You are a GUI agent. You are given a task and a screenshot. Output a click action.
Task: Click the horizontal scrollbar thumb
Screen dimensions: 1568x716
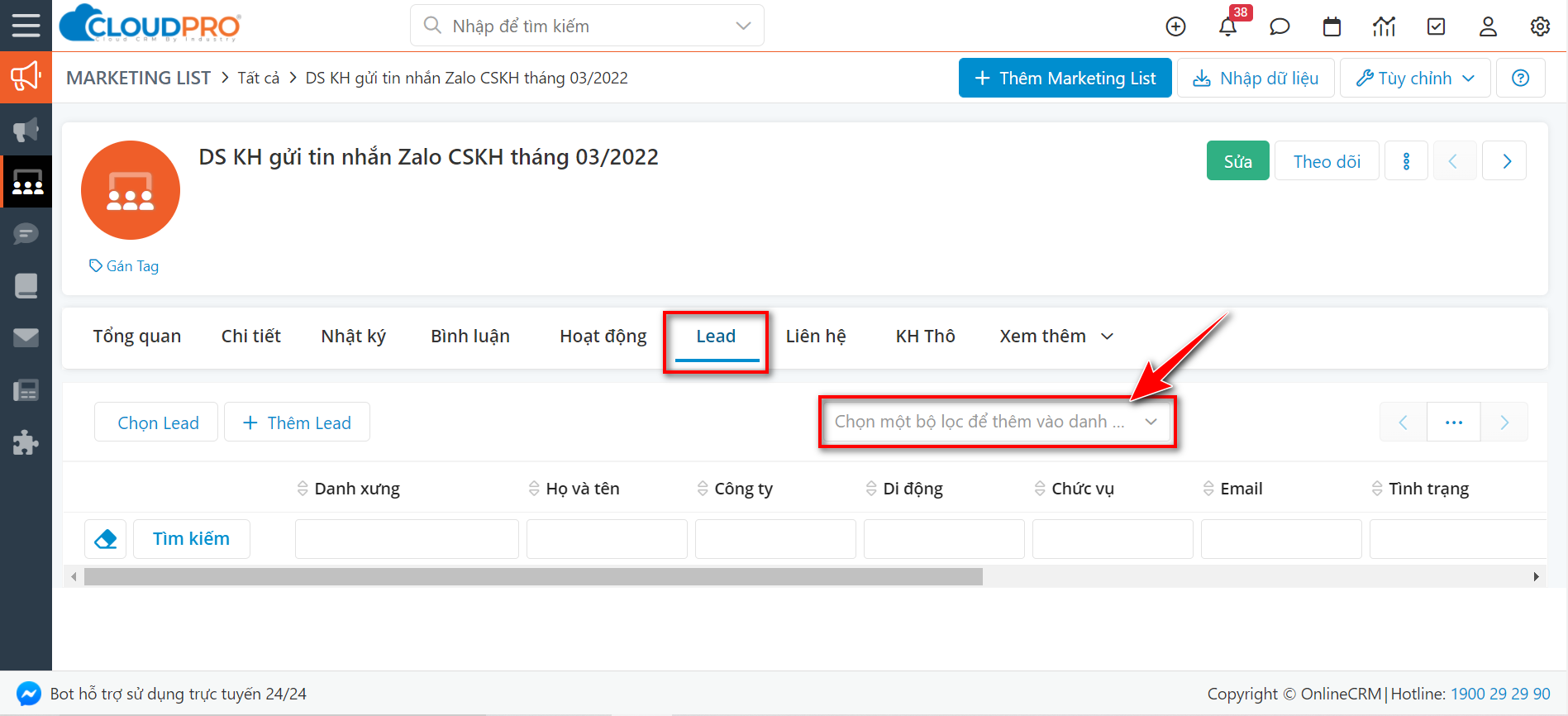click(x=533, y=576)
